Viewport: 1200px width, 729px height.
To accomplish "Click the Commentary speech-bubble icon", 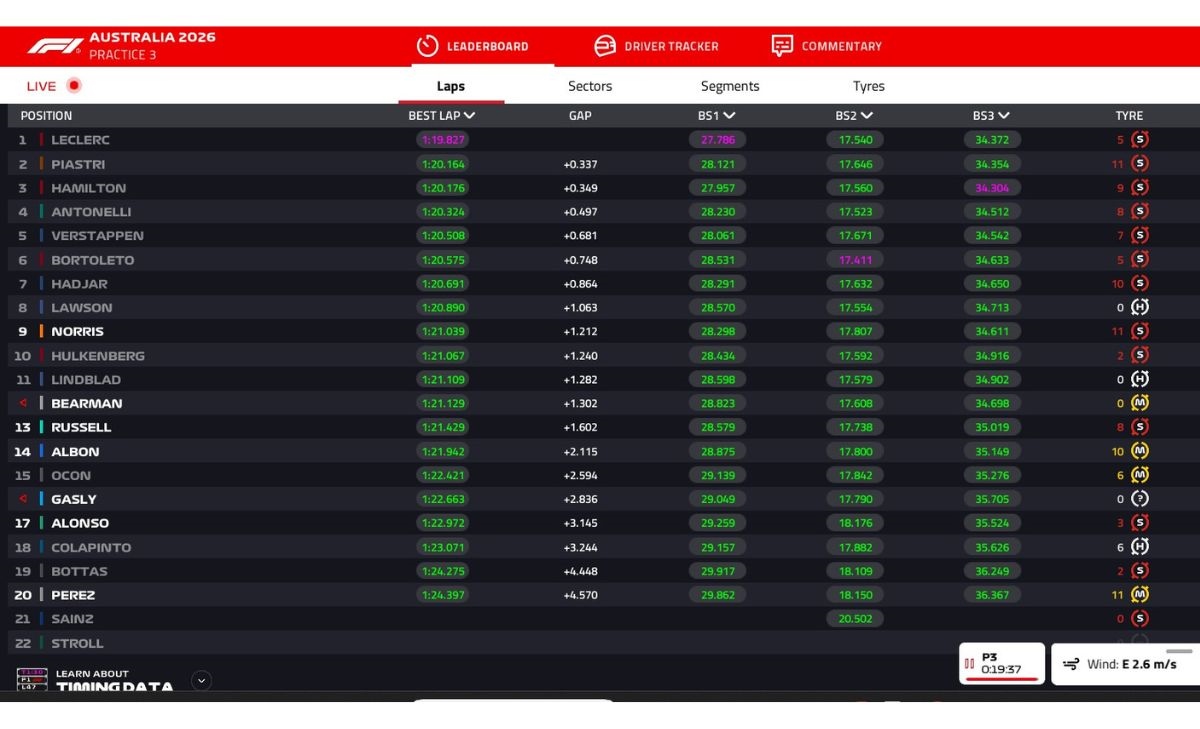I will [x=782, y=45].
